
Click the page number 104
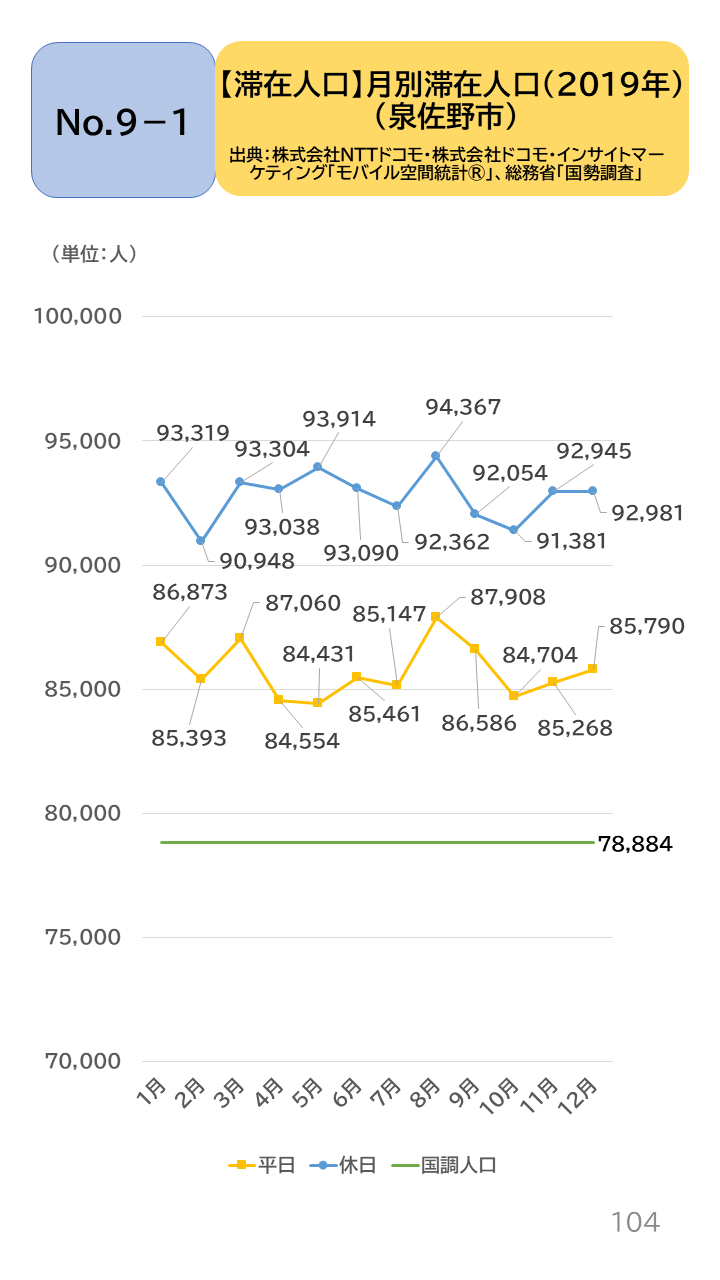[x=635, y=1221]
